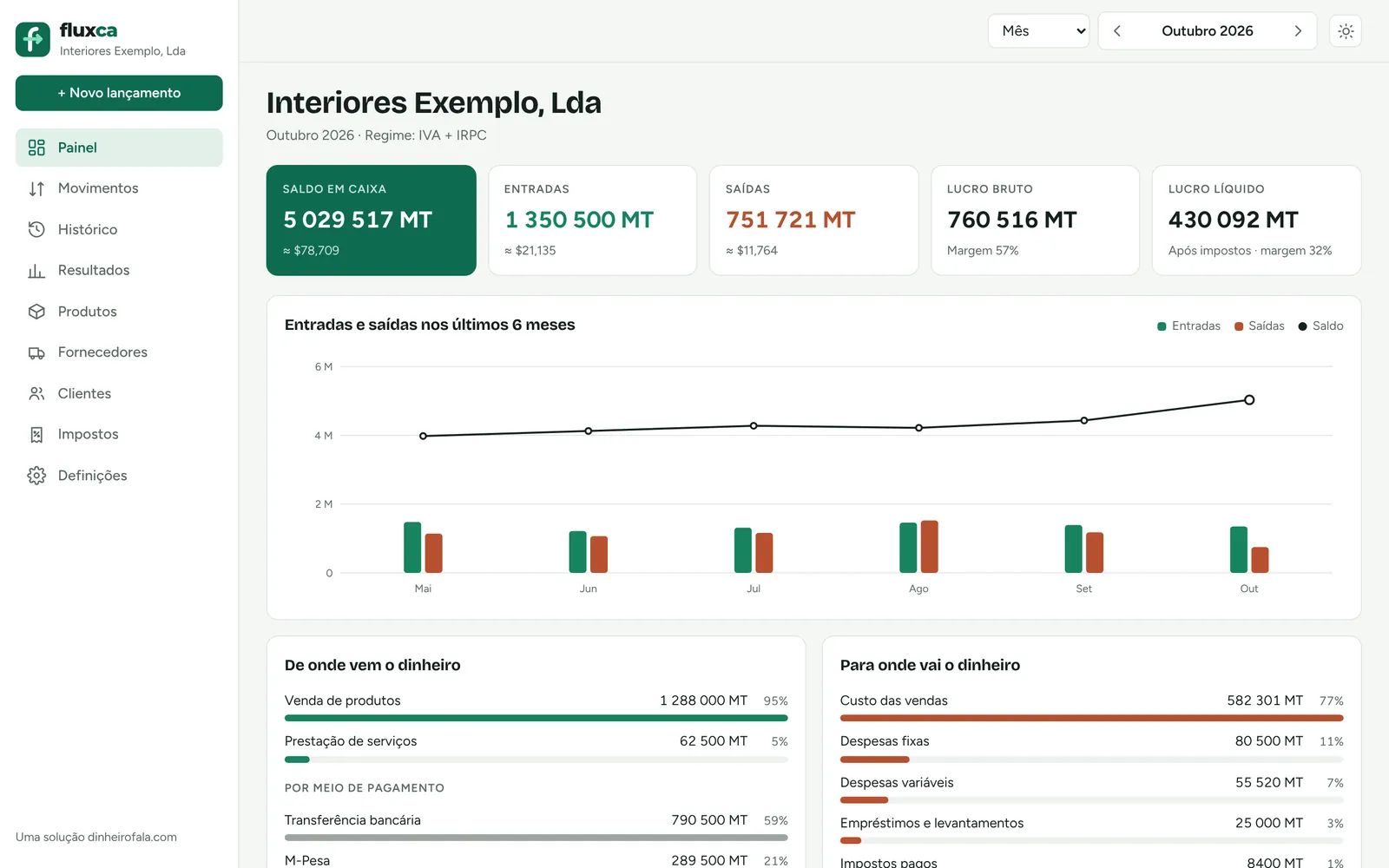Click the orange Saídas bar for Mai
The image size is (1389, 868).
[x=433, y=553]
